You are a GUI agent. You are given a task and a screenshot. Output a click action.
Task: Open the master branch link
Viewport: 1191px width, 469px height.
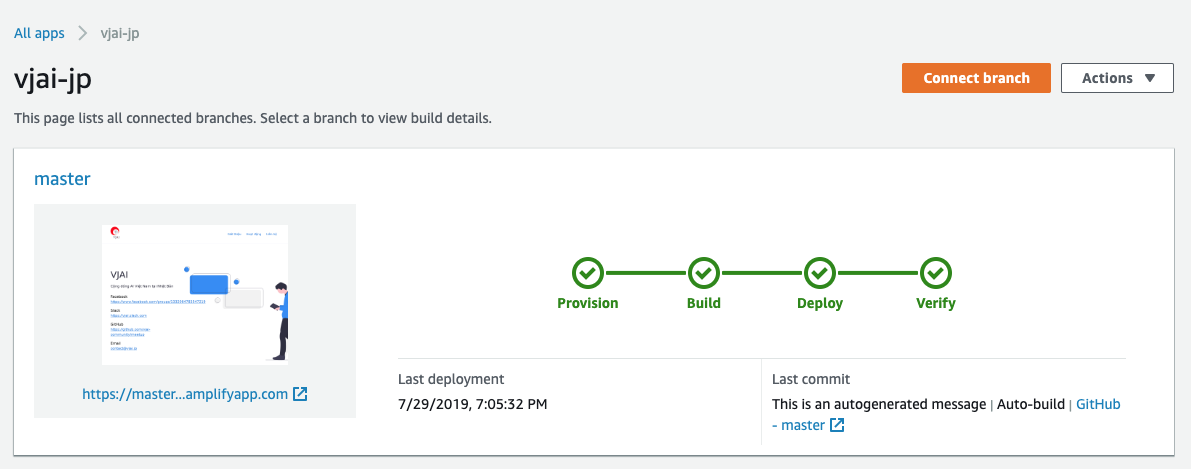tap(62, 179)
